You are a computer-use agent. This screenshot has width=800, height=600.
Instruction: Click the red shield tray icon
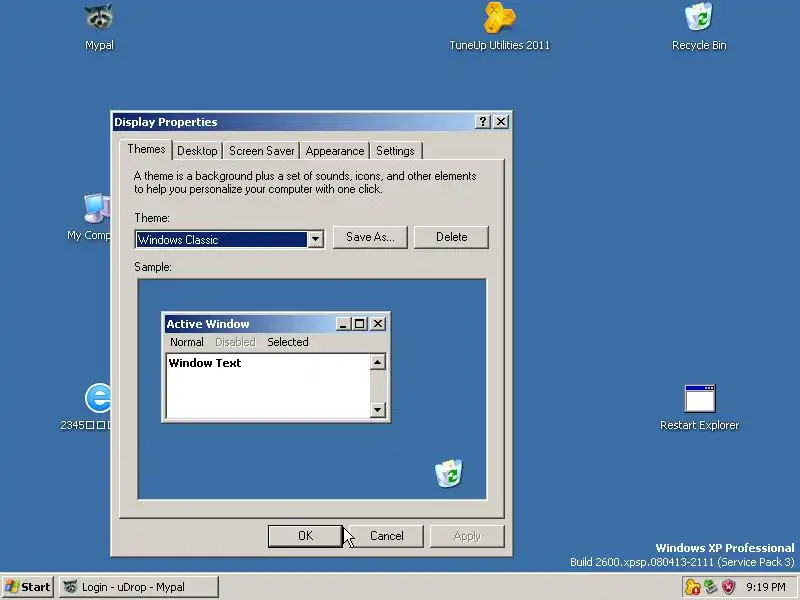pos(728,587)
